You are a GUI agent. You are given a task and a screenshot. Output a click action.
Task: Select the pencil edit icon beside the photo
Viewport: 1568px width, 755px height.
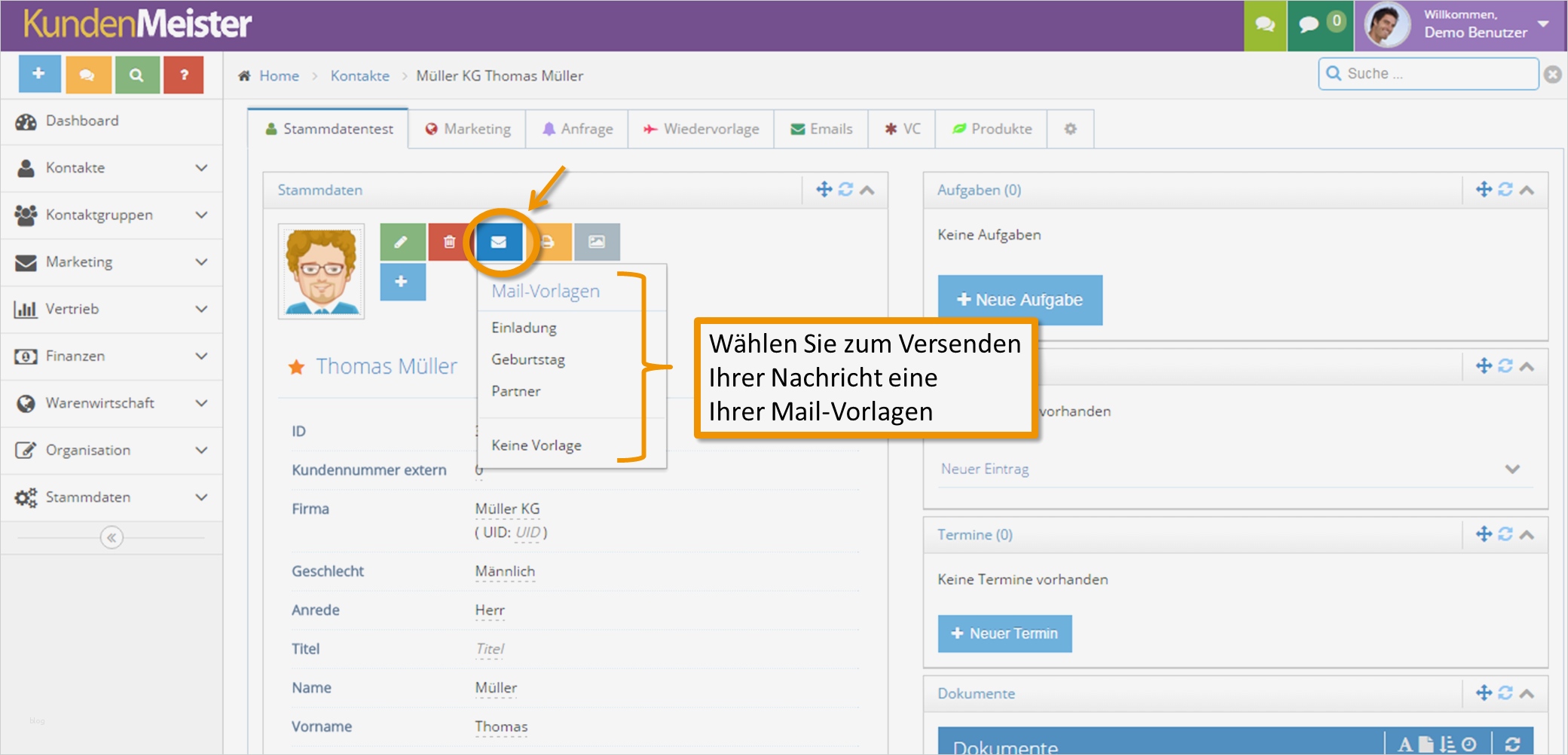pyautogui.click(x=402, y=242)
